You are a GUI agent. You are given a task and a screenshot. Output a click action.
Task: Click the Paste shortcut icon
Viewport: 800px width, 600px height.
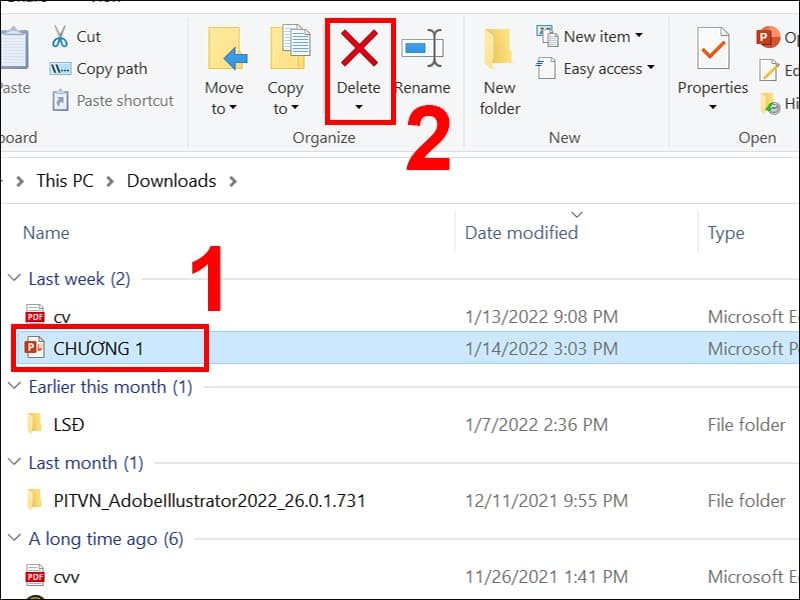click(58, 99)
